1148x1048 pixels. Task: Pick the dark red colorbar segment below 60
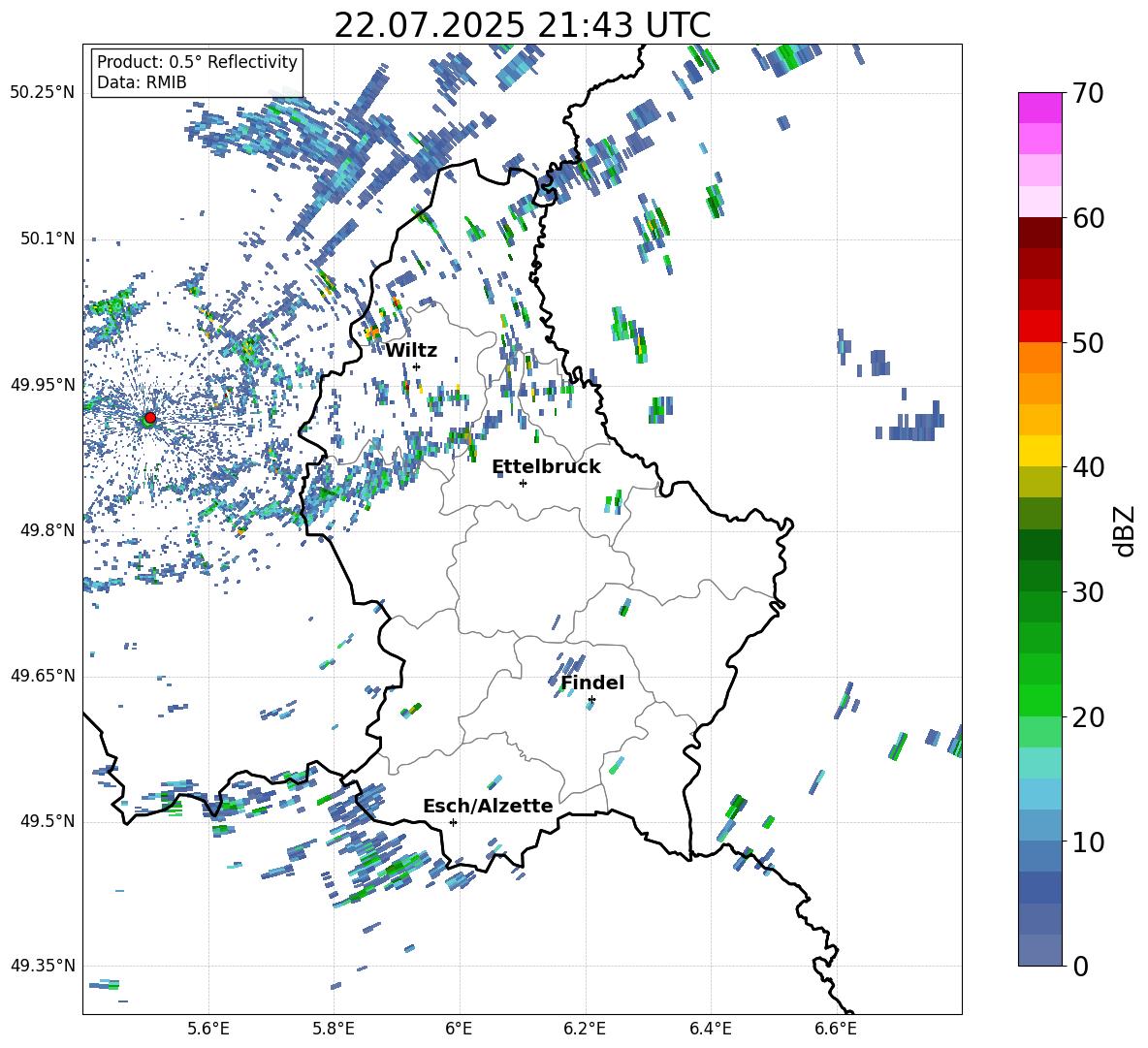(x=1040, y=234)
